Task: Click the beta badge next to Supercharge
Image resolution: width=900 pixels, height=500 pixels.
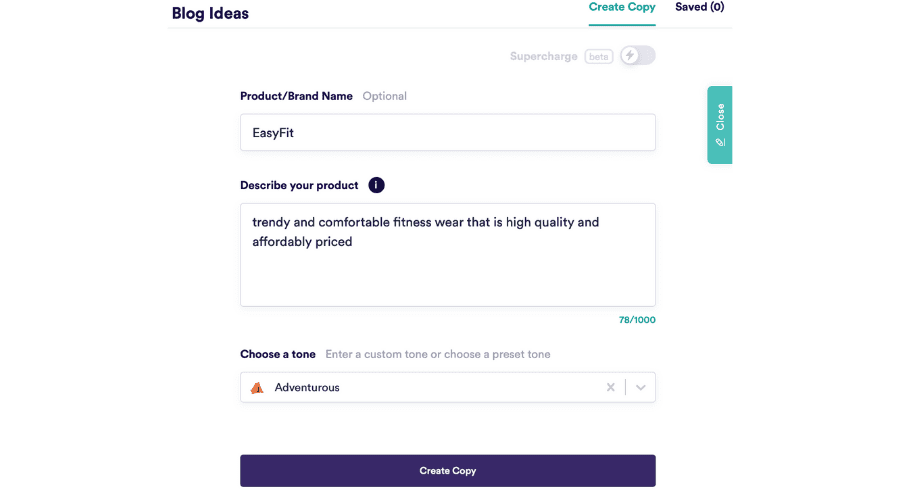Action: 599,56
